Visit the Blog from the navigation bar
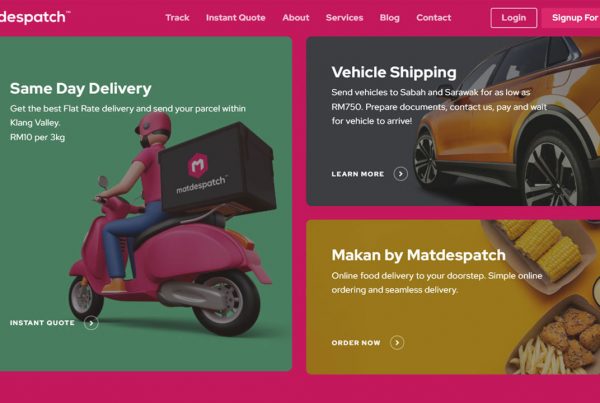The width and height of the screenshot is (600, 403). [x=390, y=18]
